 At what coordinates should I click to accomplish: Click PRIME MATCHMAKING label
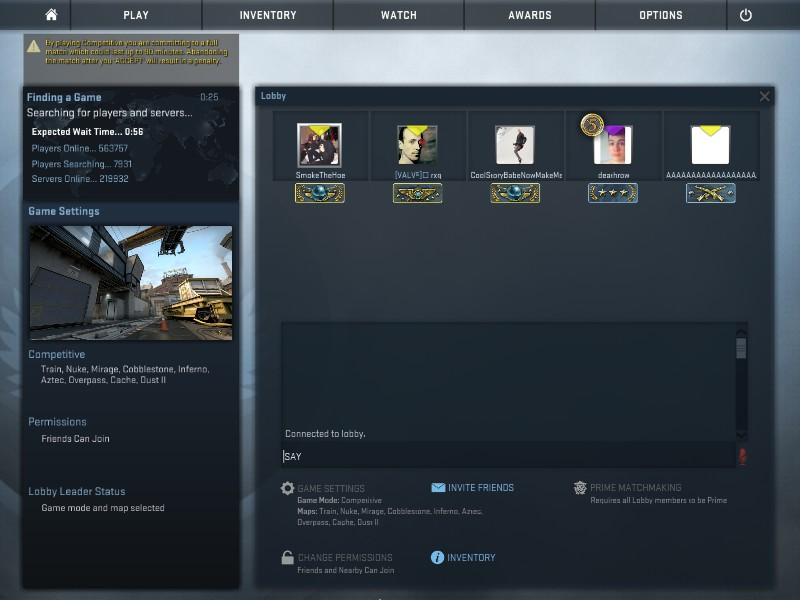coord(636,488)
